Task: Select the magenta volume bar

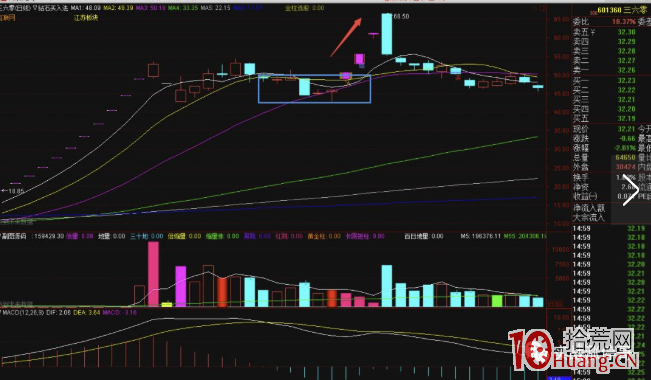Action: coord(181,286)
